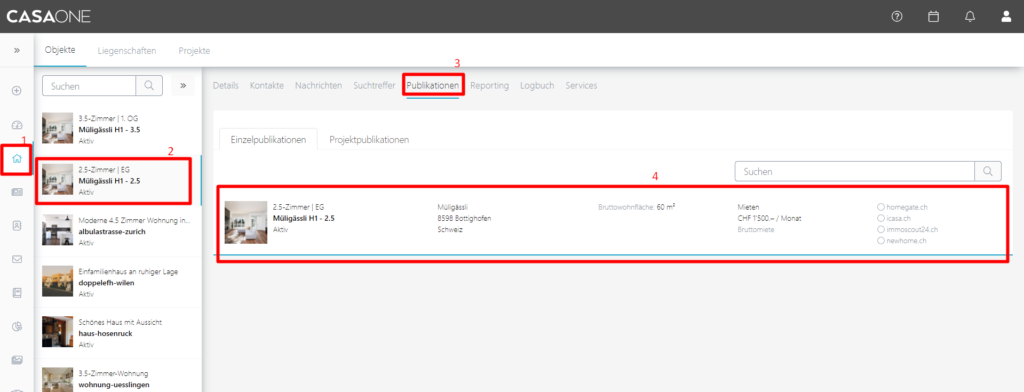The width and height of the screenshot is (1024, 392).
Task: Expand the object list panel with double-chevron
Action: [x=183, y=85]
